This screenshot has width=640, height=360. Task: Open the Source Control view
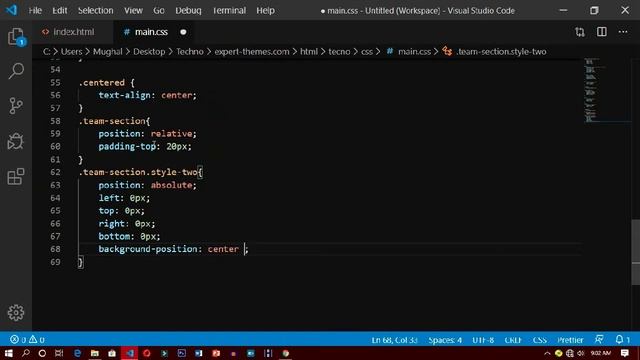click(x=16, y=106)
